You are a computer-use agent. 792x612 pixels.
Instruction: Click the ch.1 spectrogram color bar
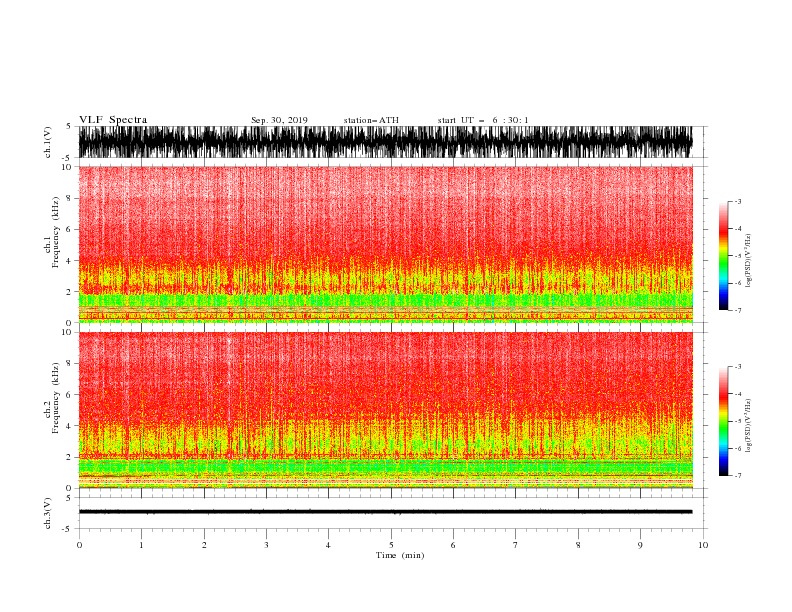(x=723, y=256)
